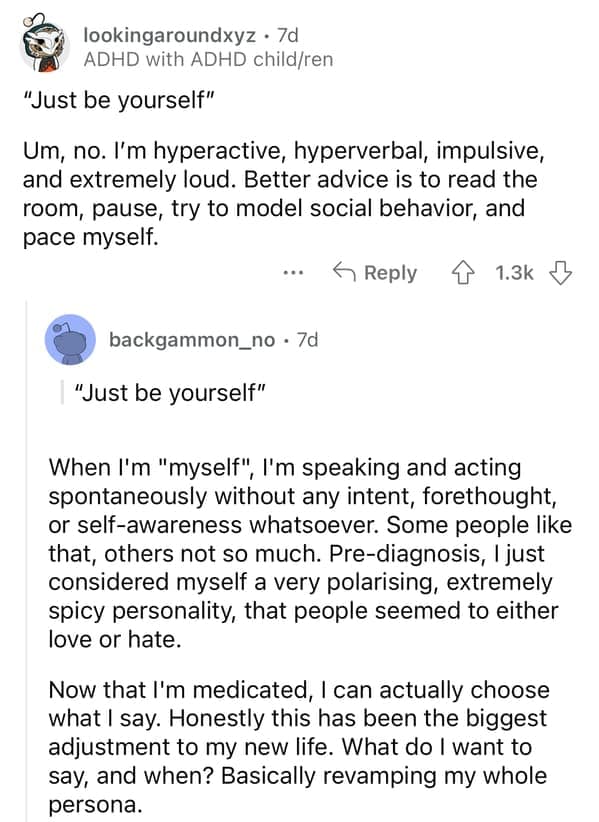Open the username backgammon_no profile
Viewport: 599px width, 822px height.
tap(192, 340)
